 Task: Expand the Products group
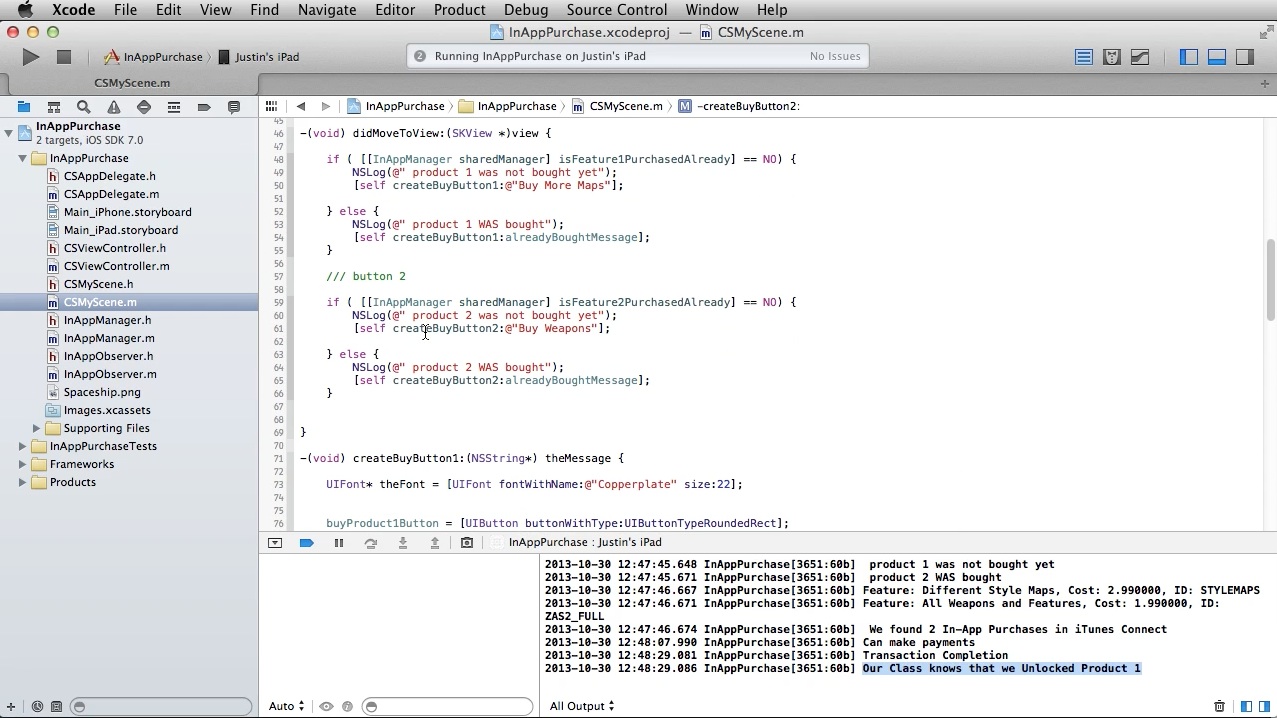click(x=22, y=482)
